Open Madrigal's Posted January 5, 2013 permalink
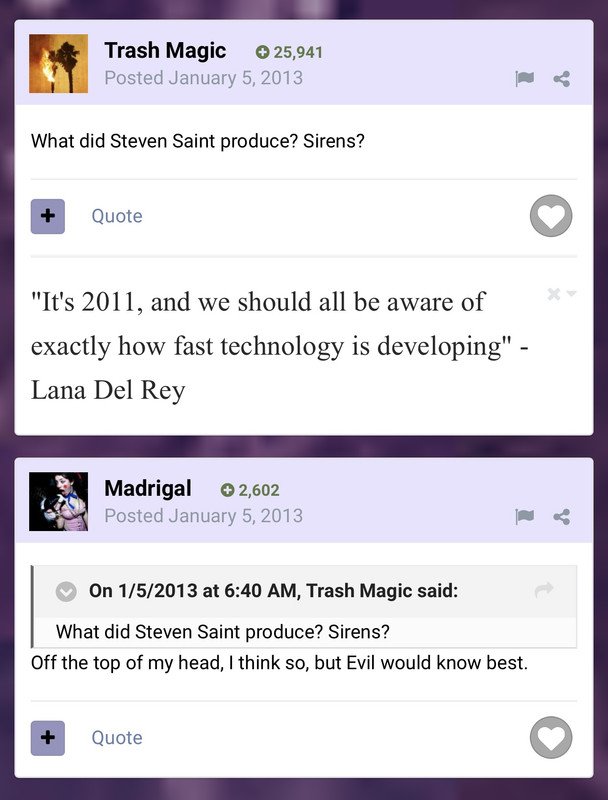The width and height of the screenshot is (608, 800). pyautogui.click(x=204, y=516)
